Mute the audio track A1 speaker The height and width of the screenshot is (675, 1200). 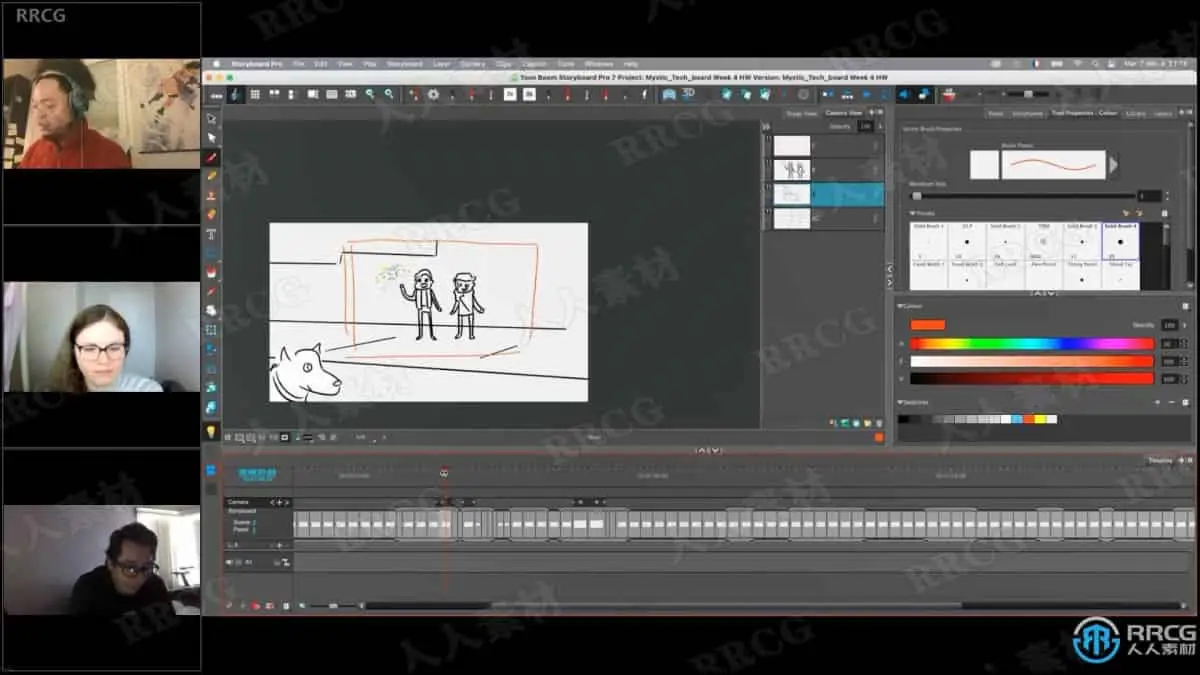(x=230, y=562)
